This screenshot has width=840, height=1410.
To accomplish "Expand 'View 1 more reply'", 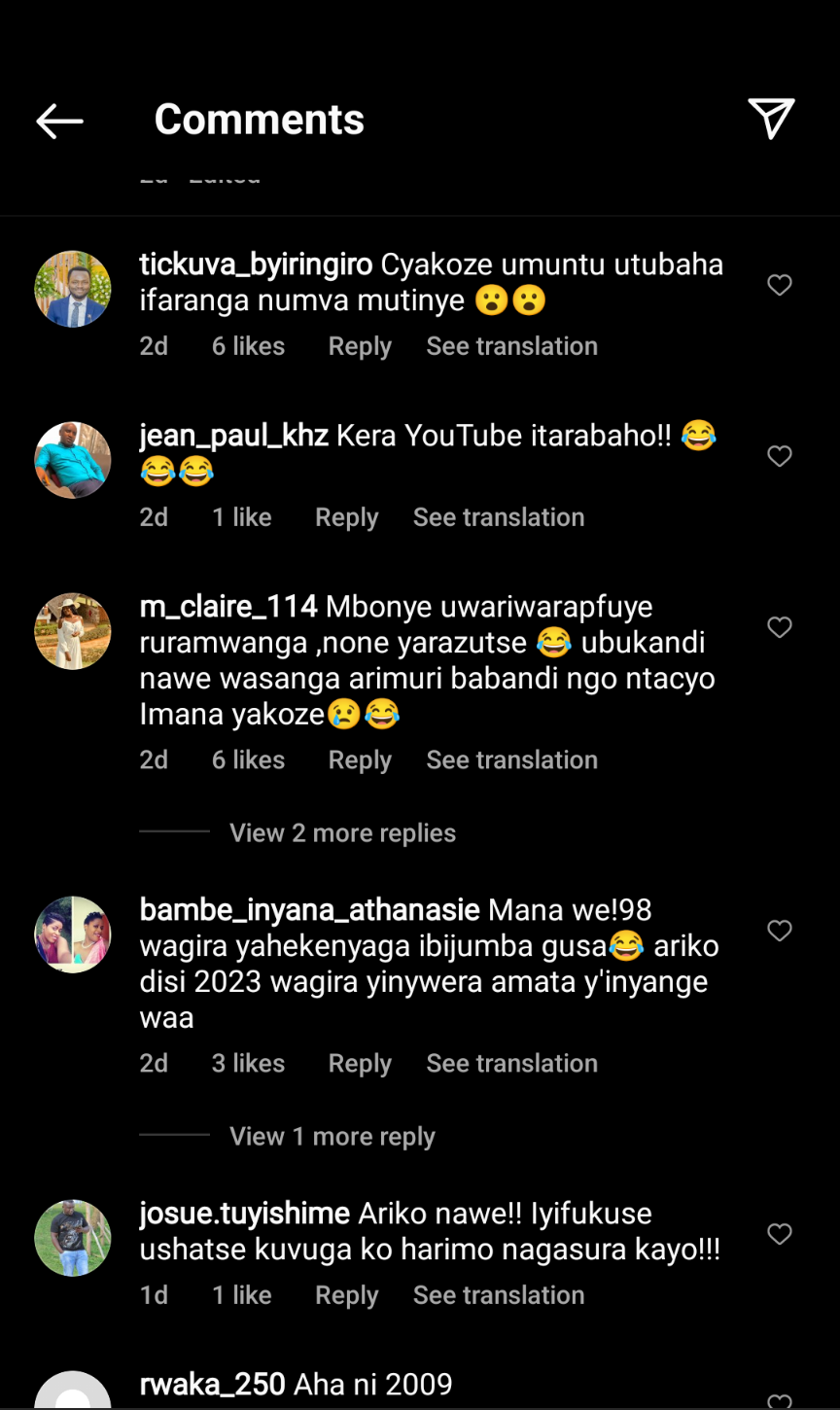I will 332,1137.
